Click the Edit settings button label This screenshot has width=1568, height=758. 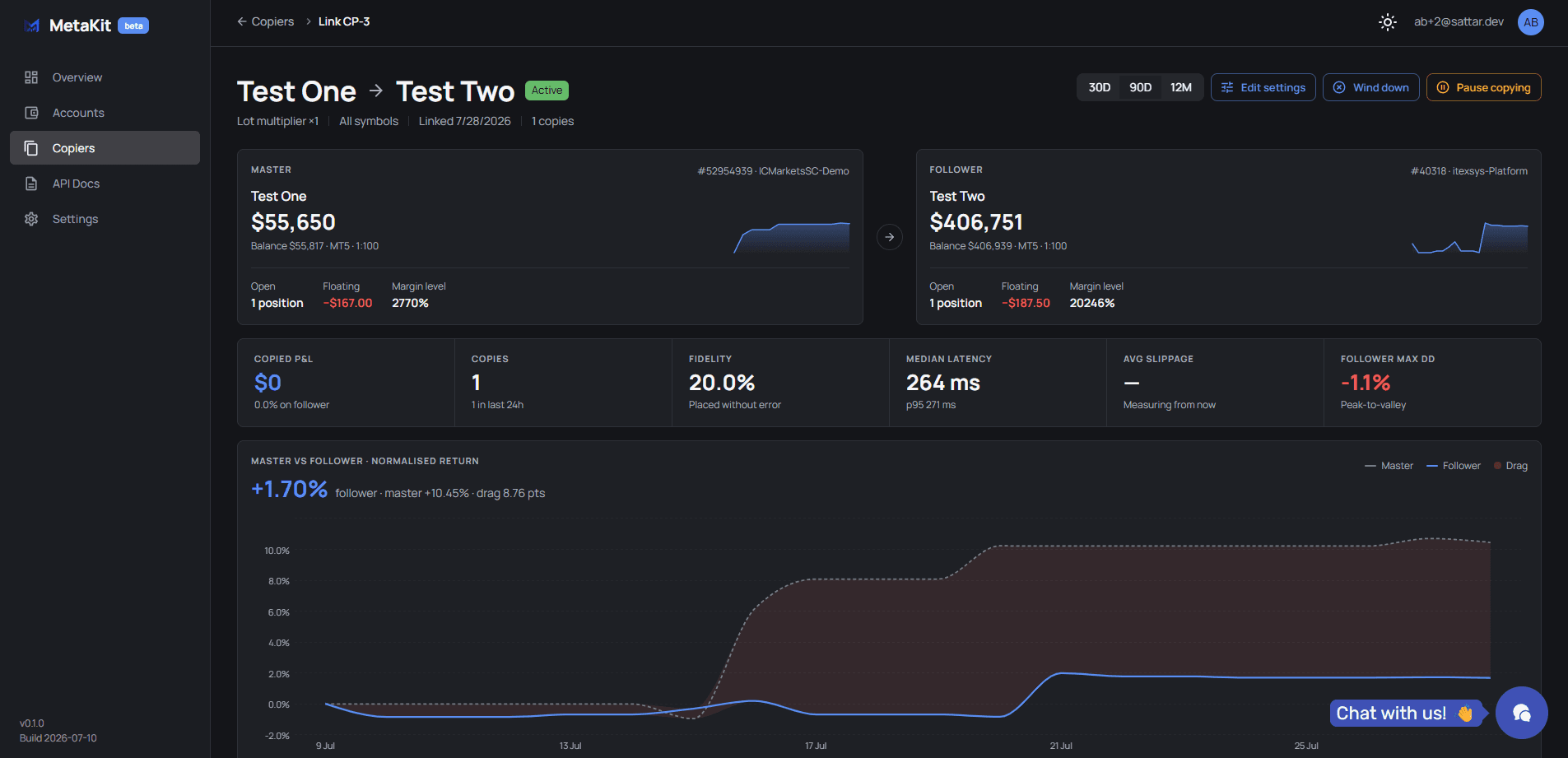point(1273,87)
